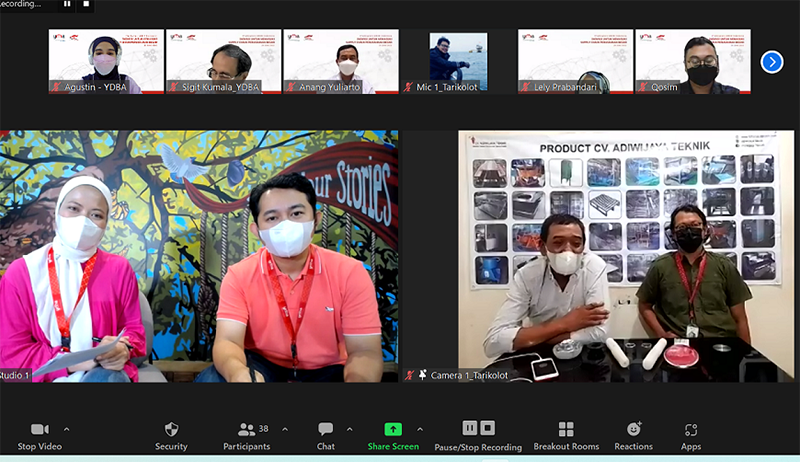The width and height of the screenshot is (800, 462).
Task: Open the Reactions emoji menu
Action: [x=633, y=429]
